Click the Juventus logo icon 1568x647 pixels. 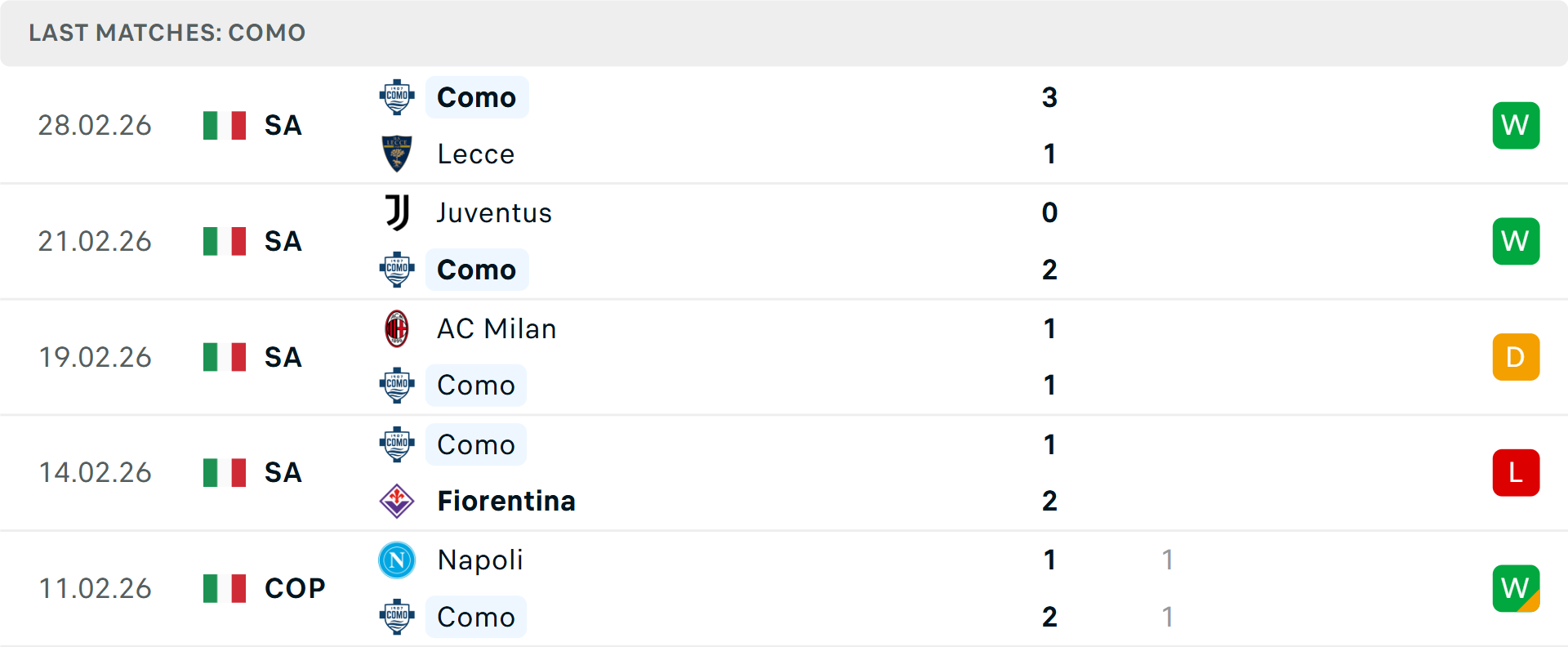point(397,212)
